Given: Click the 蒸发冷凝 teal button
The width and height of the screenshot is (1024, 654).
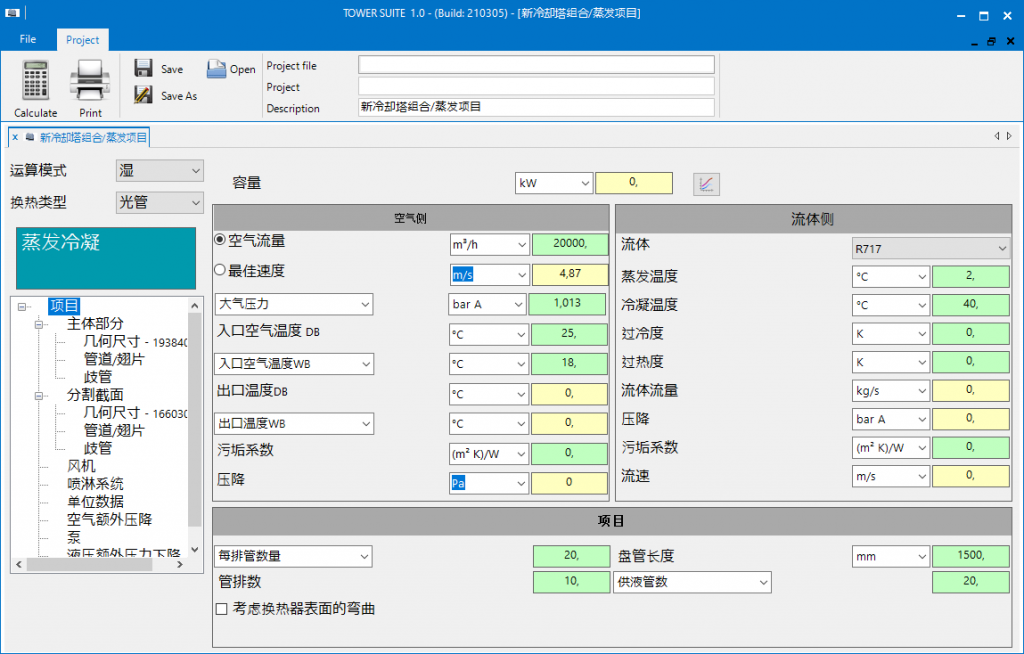Looking at the screenshot, I should tap(106, 258).
